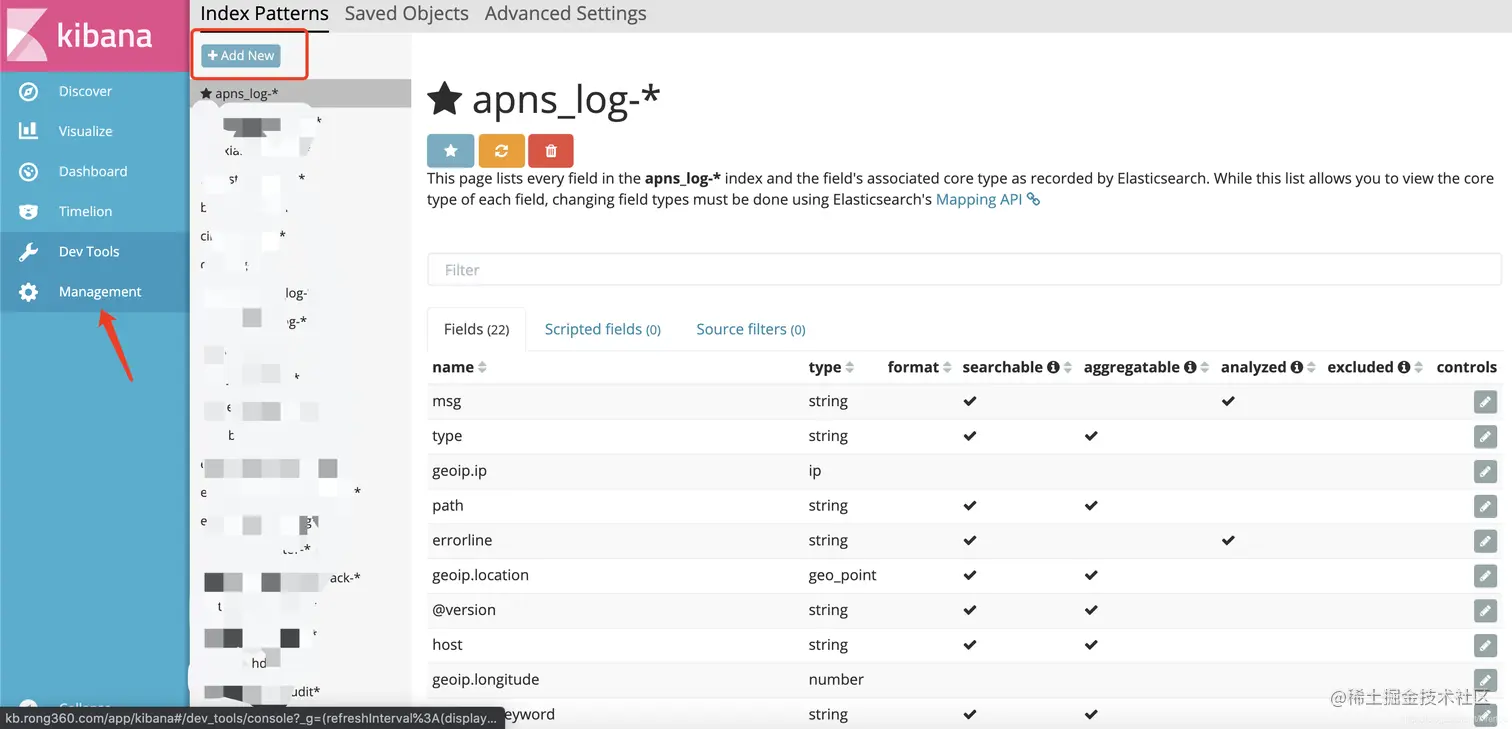
Task: Edit the type field
Action: coord(1485,436)
